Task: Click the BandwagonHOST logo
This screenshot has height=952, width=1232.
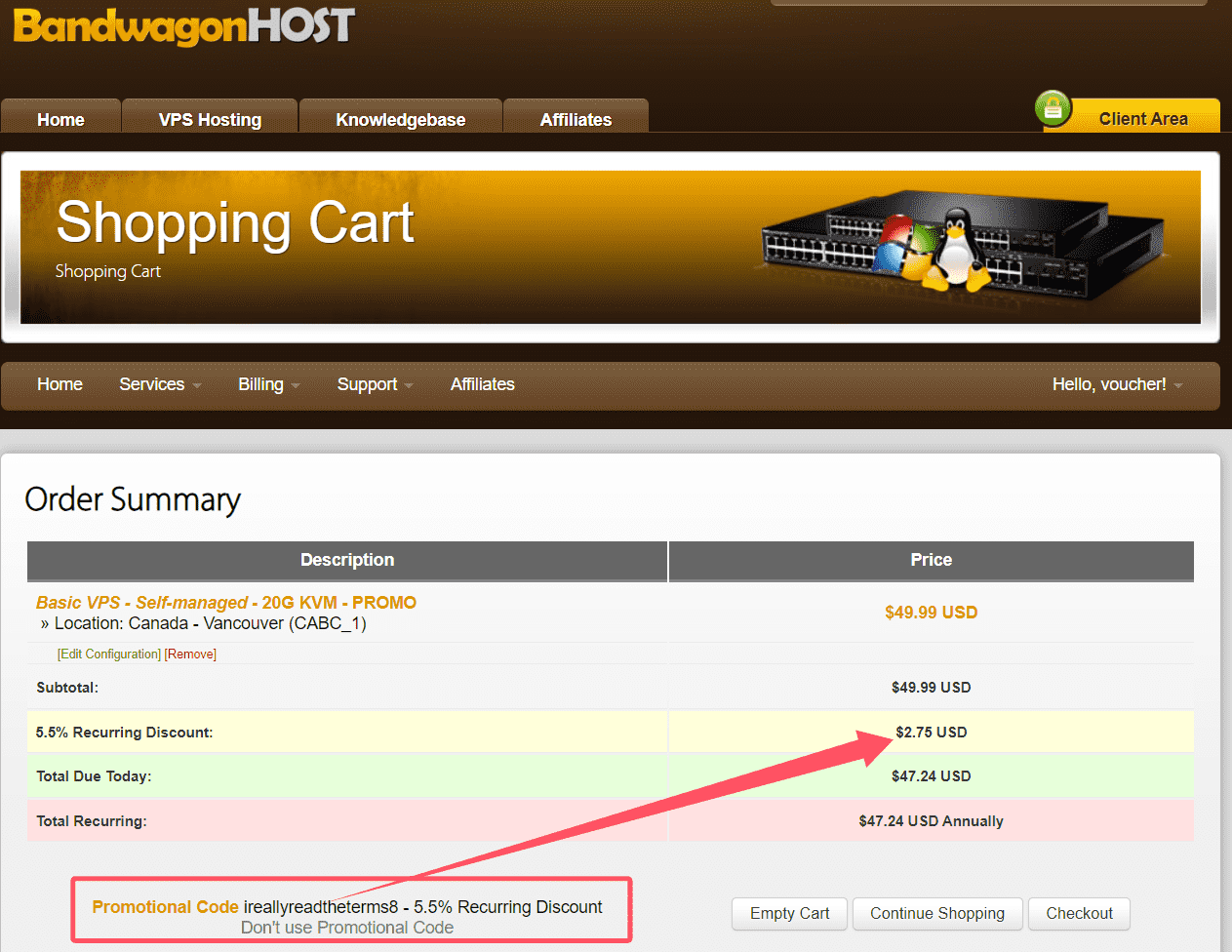Action: (x=183, y=25)
